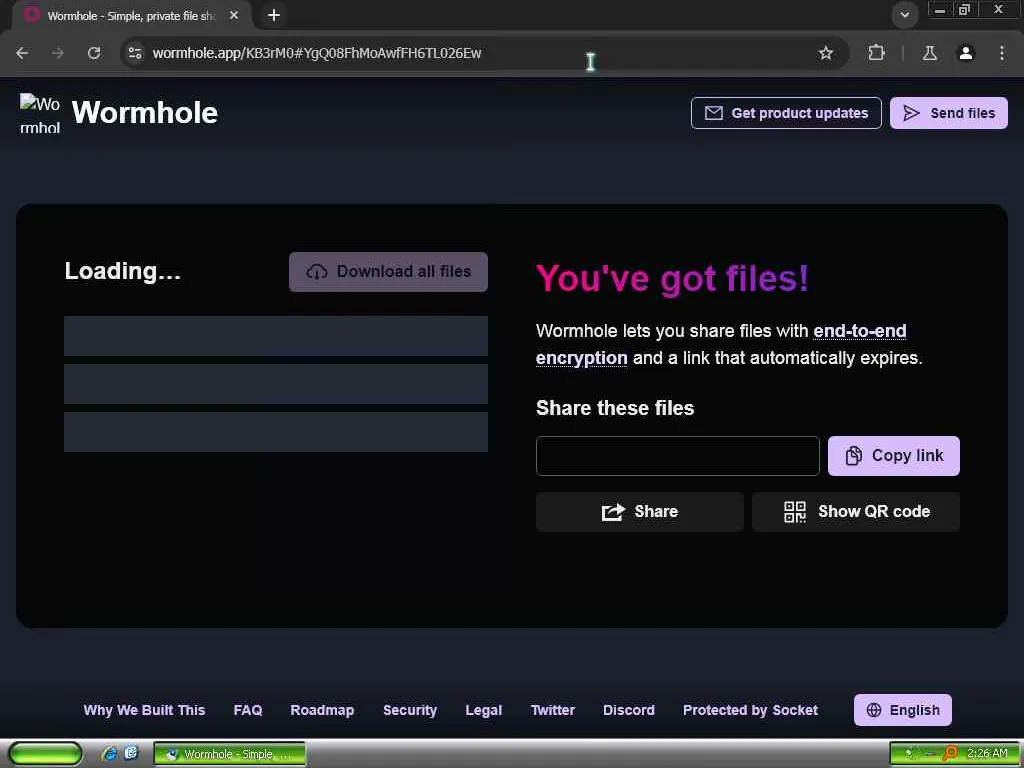Click the Wormhole title heading
The width and height of the screenshot is (1024, 768).
pyautogui.click(x=145, y=112)
